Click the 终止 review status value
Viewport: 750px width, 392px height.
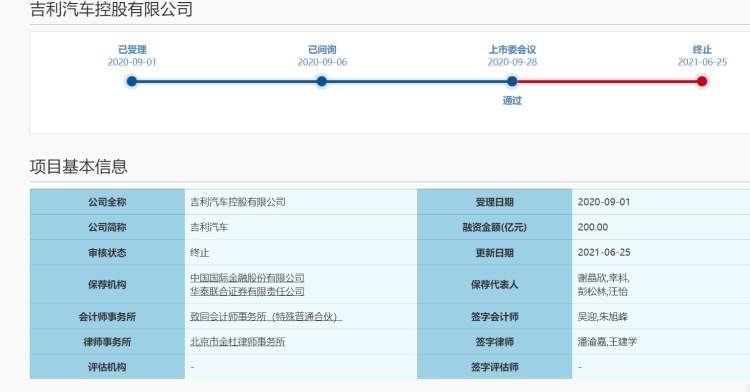200,252
